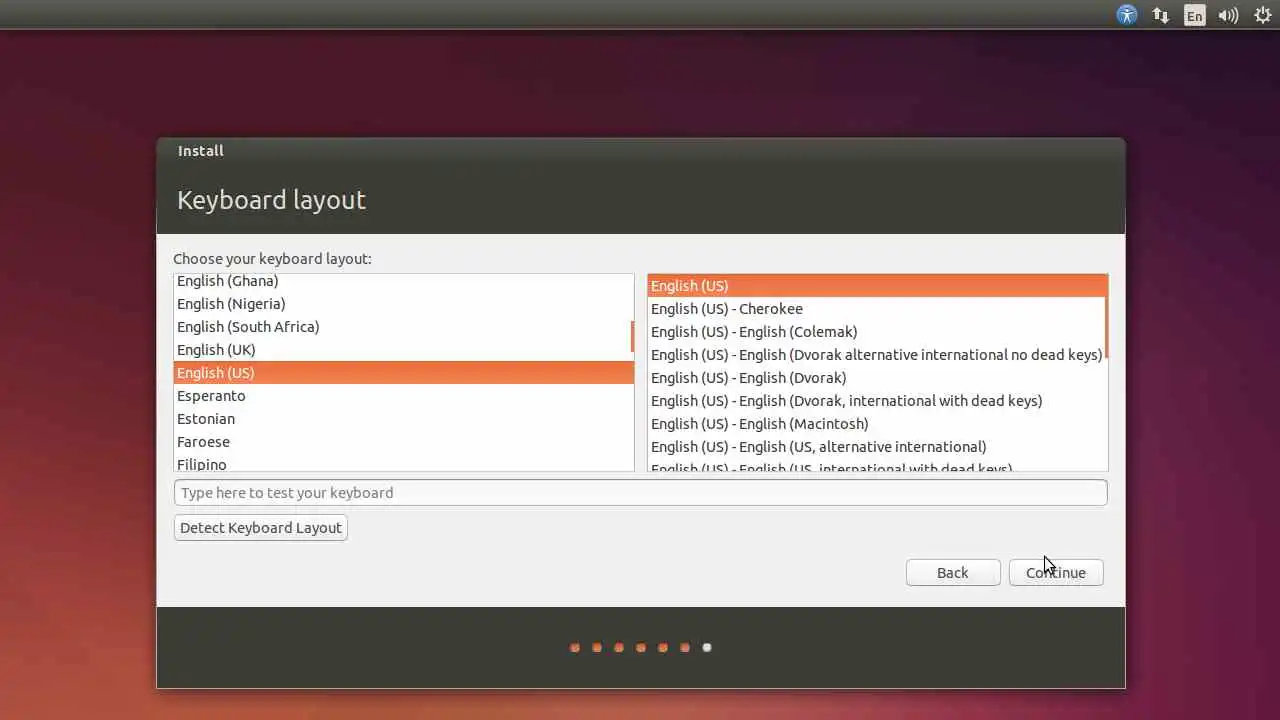Select English (Ghana) layout
The width and height of the screenshot is (1280, 720).
[402, 281]
